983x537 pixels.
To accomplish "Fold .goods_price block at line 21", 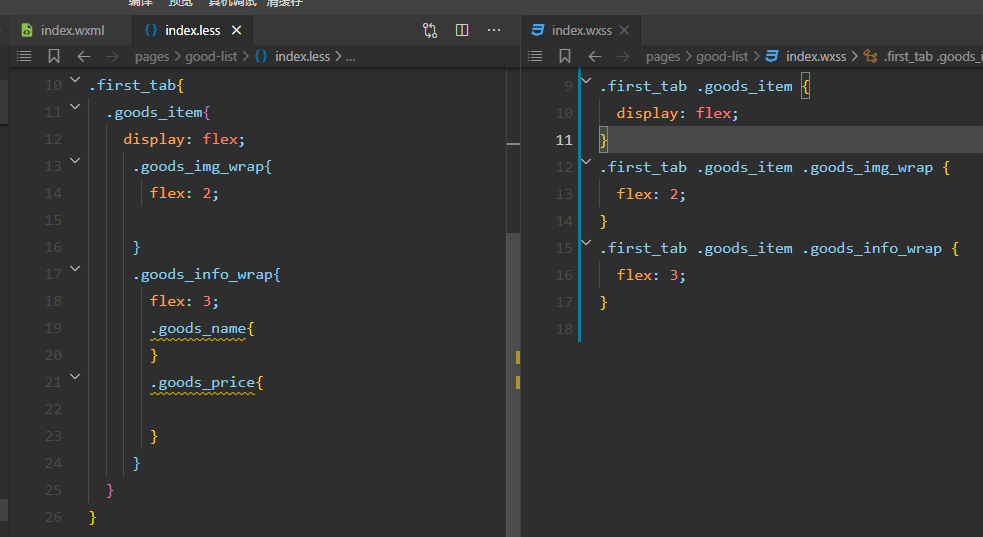I will point(75,376).
